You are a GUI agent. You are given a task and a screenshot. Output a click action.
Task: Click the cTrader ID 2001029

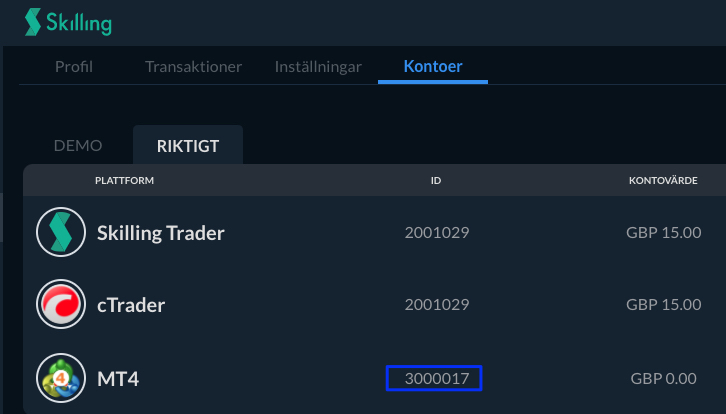coord(437,304)
